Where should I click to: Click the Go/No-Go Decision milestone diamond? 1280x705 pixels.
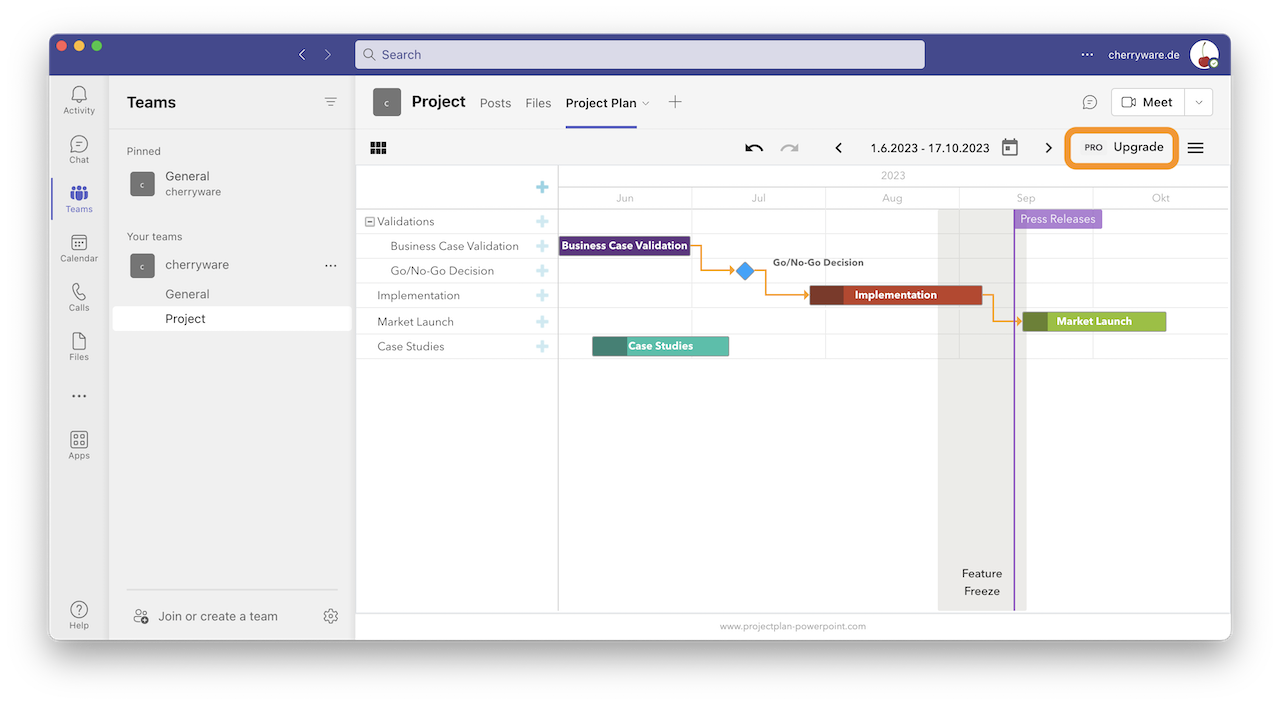click(x=745, y=270)
